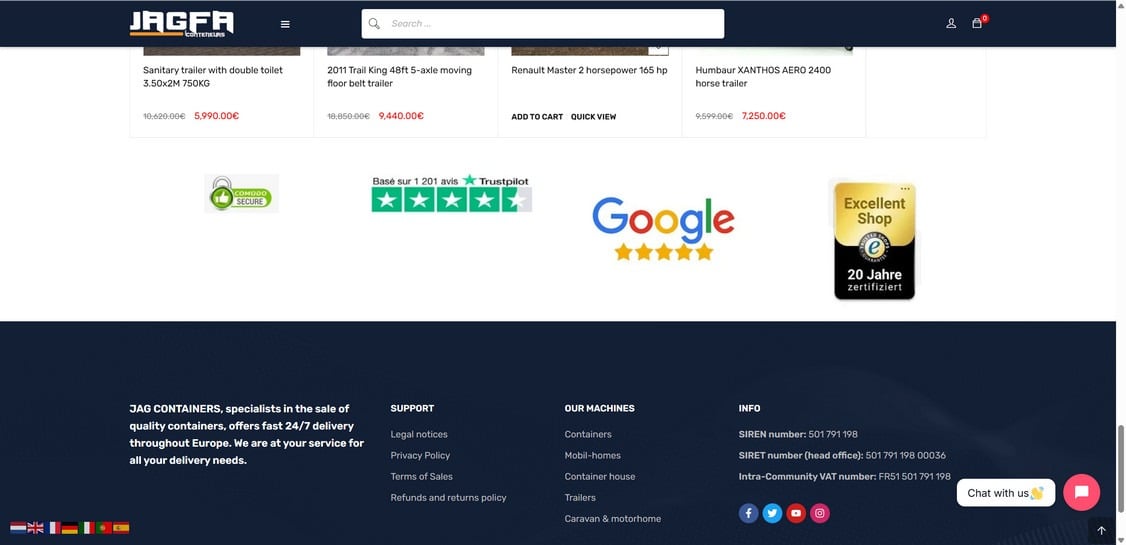Open the shopping cart icon

click(x=977, y=24)
